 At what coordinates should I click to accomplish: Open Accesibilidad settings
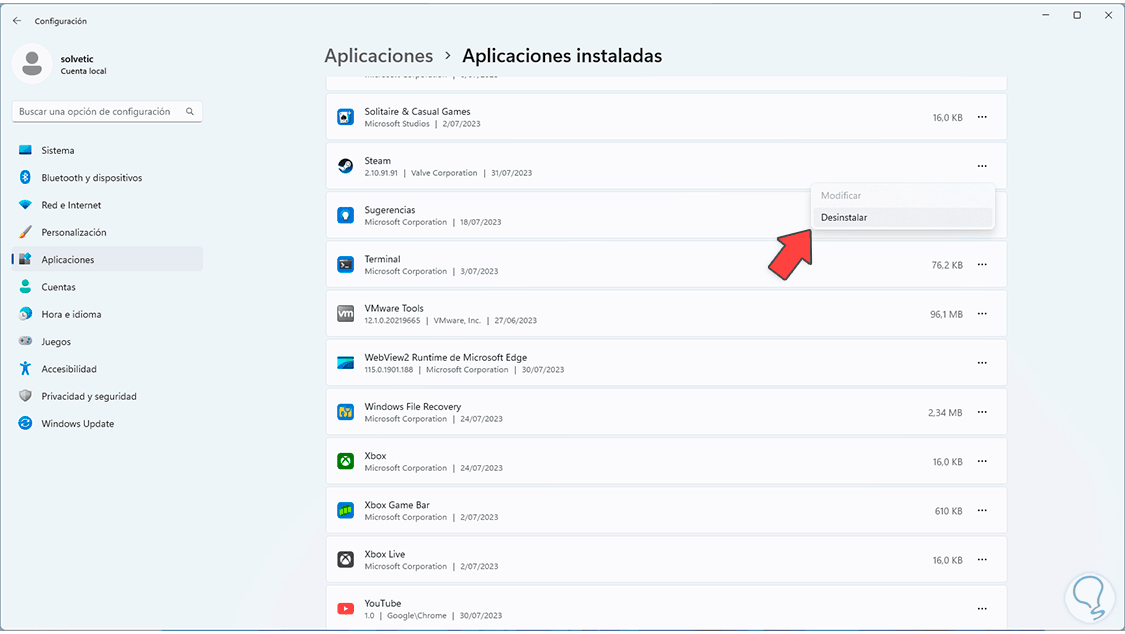[108, 369]
